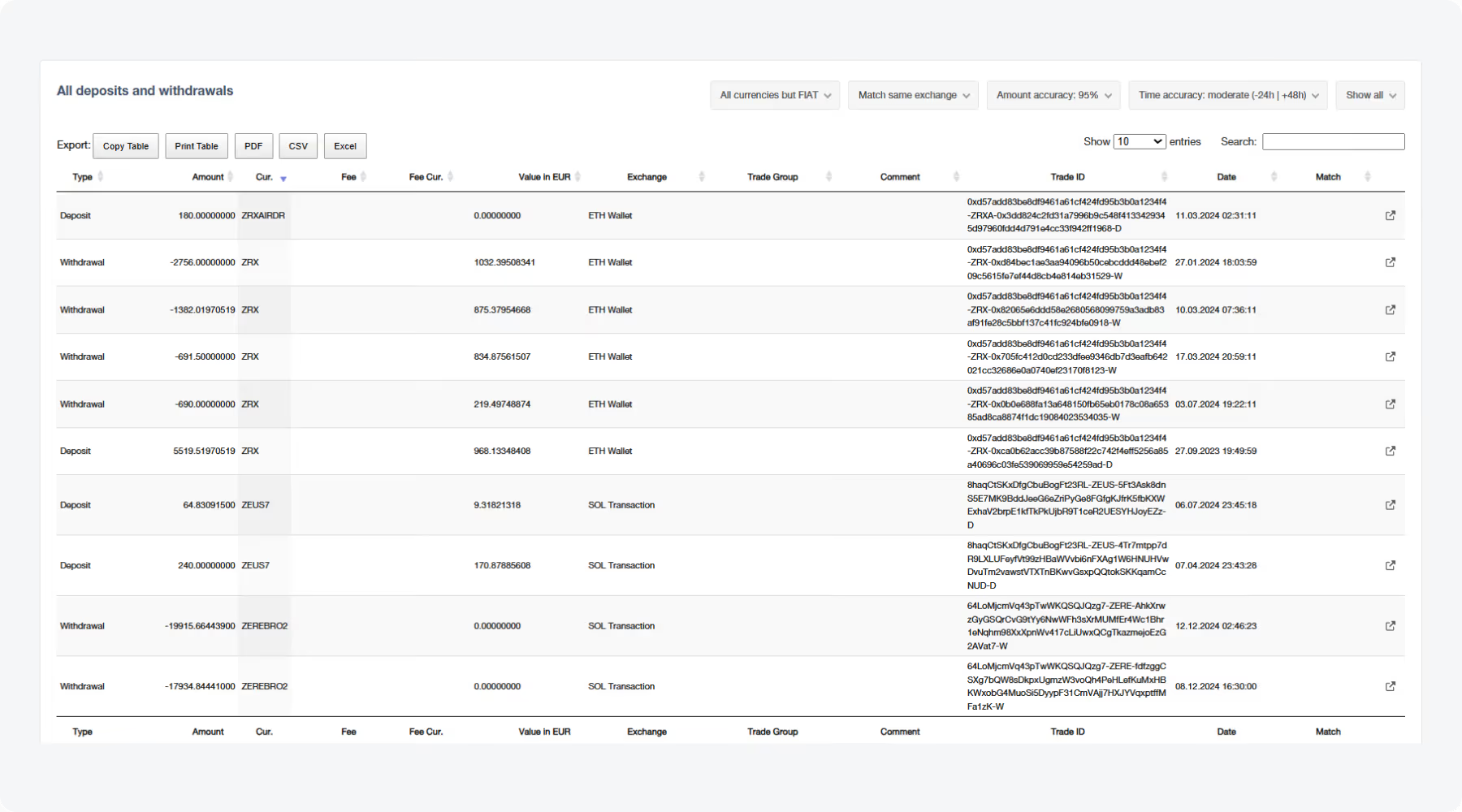Image resolution: width=1462 pixels, height=812 pixels.
Task: Toggle sorting on the Comment column
Action: click(957, 176)
